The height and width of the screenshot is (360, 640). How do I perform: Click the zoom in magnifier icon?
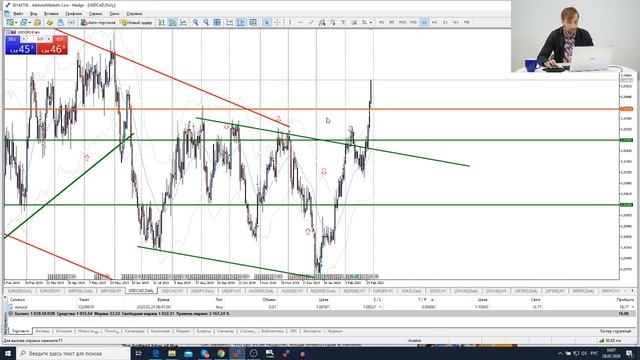[196, 22]
